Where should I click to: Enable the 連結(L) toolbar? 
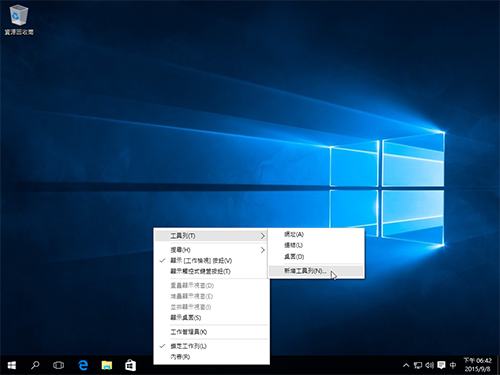click(316, 245)
